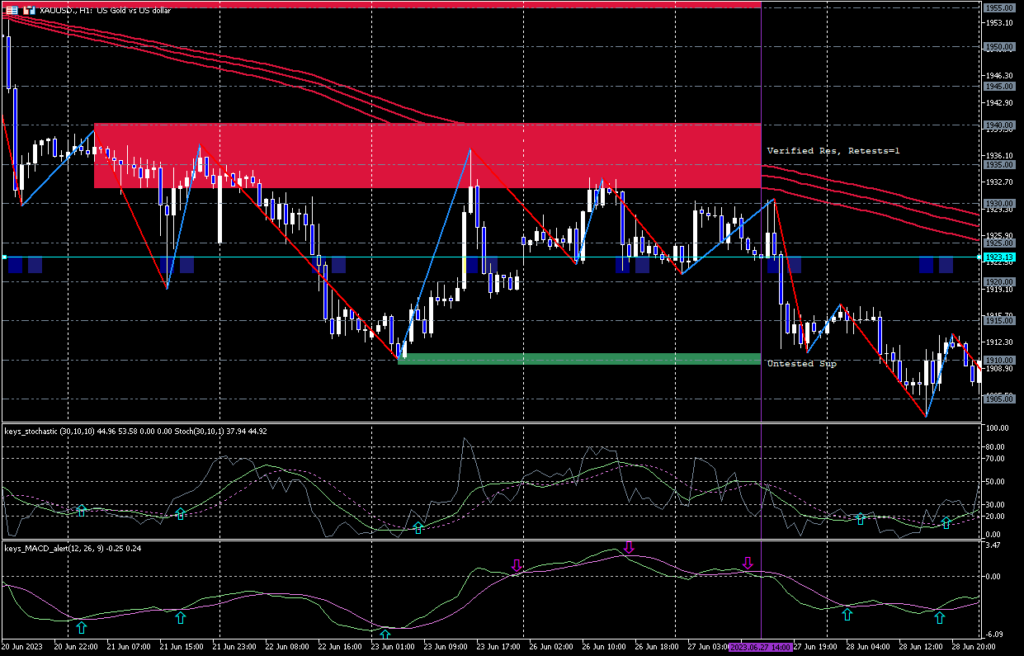
Task: Select the green untested support zone rectangle
Action: 579,359
